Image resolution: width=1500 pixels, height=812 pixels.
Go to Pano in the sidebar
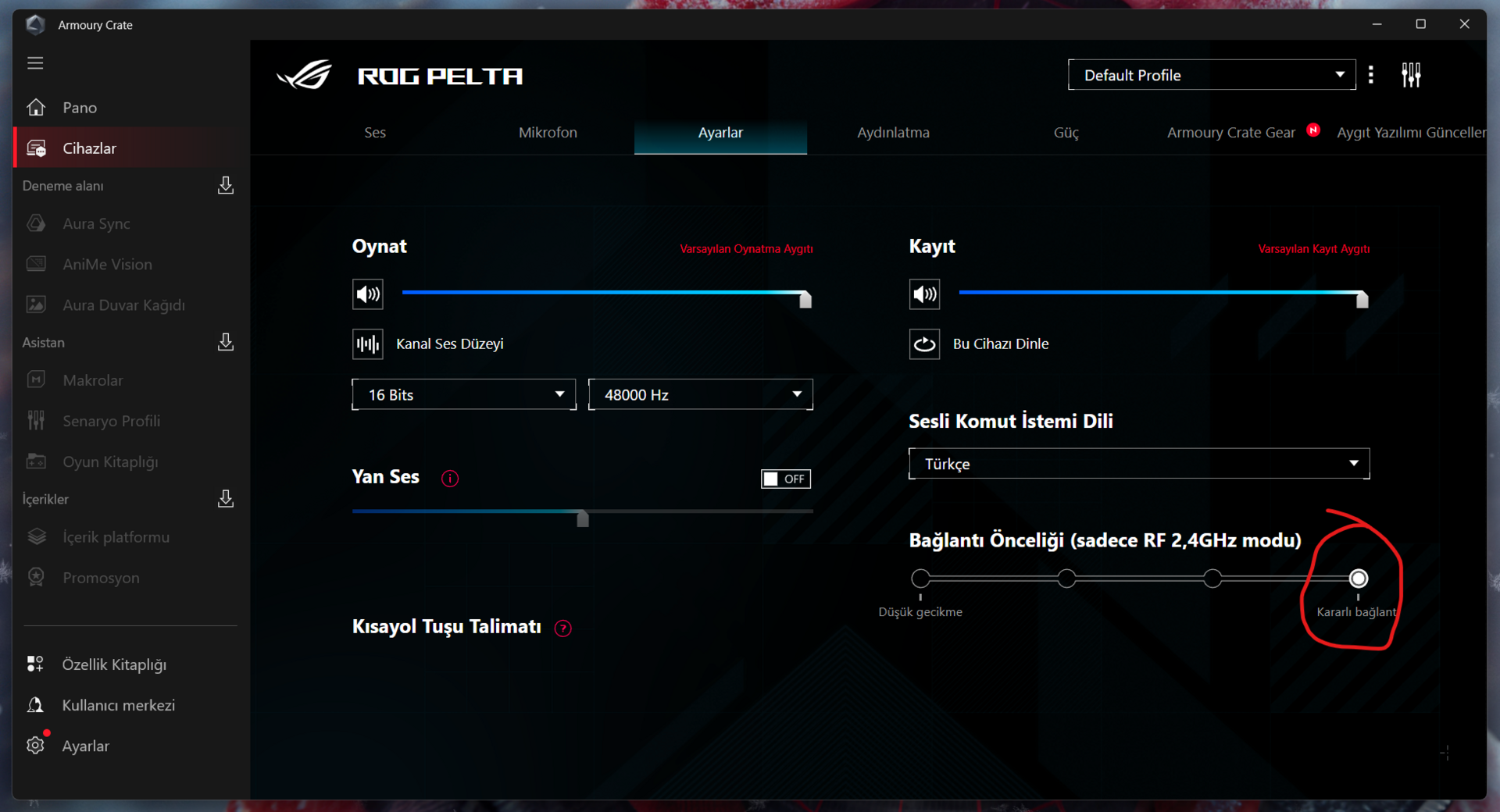131,108
